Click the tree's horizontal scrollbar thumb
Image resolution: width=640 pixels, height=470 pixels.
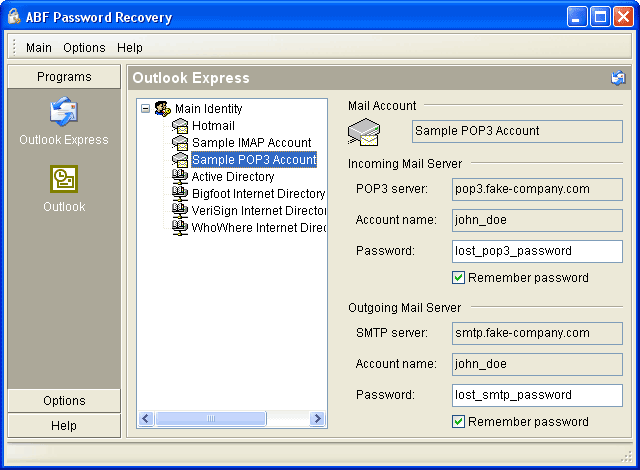[x=211, y=418]
